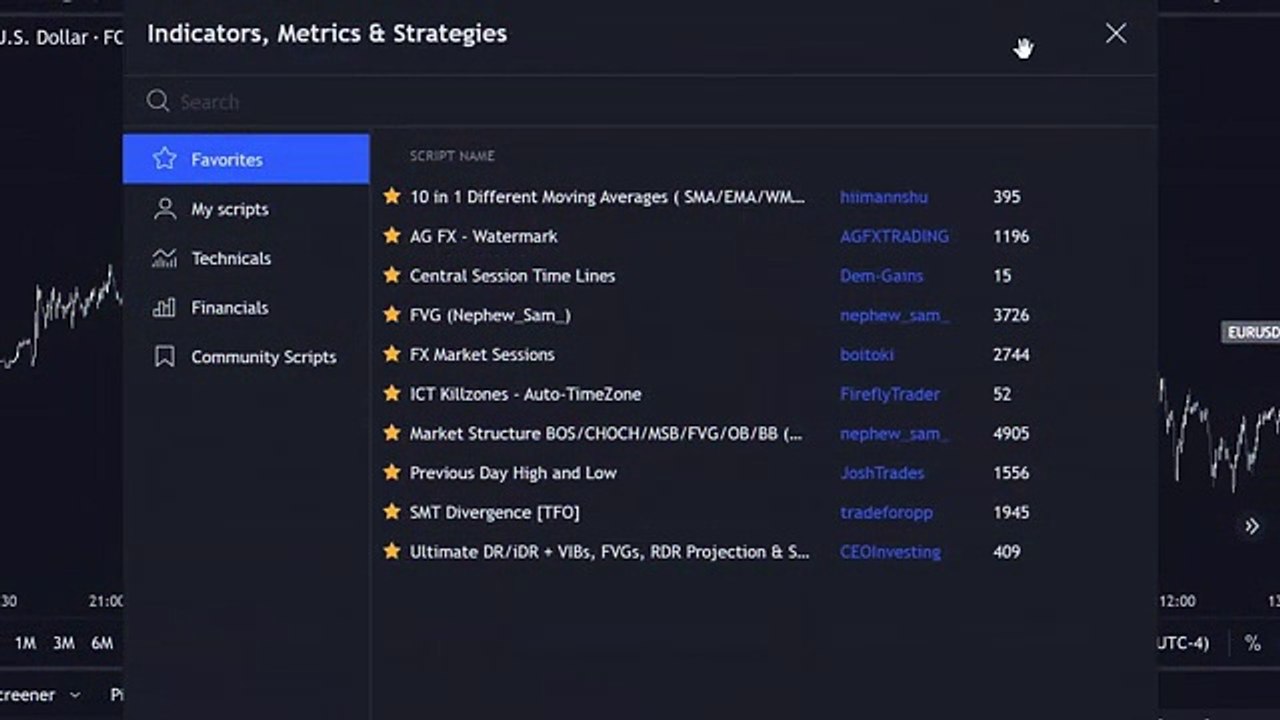The image size is (1280, 720).
Task: Open author profile nephew_sam_ for FVG
Action: click(x=895, y=315)
